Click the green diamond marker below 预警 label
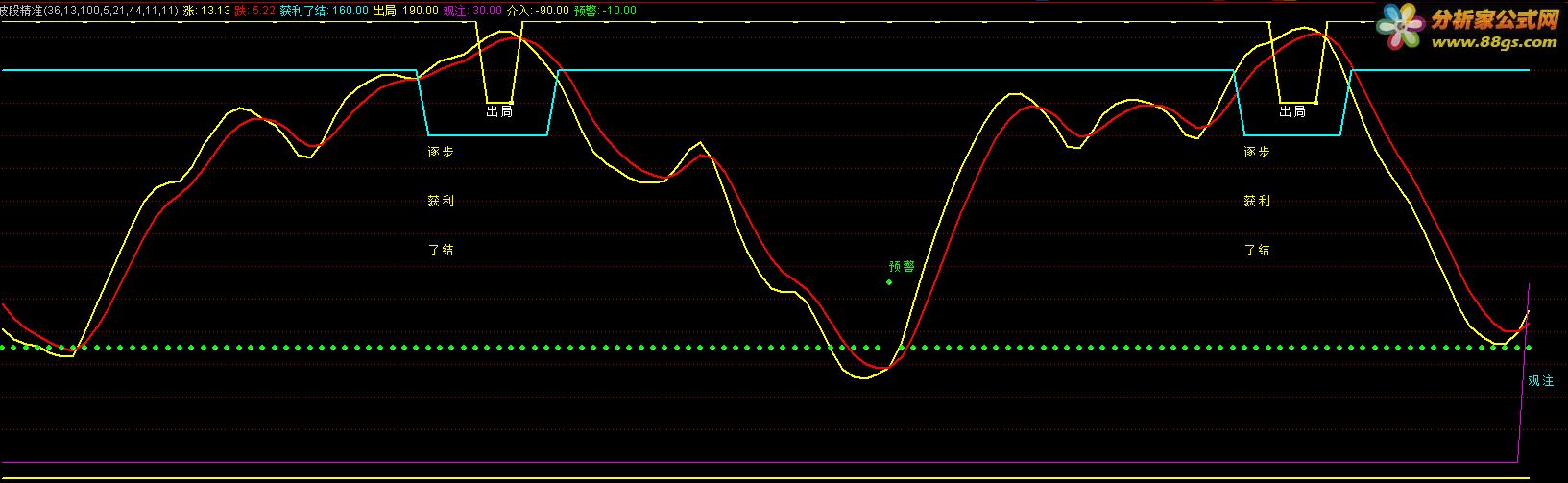Screen dimensions: 1568x483 (x=889, y=282)
